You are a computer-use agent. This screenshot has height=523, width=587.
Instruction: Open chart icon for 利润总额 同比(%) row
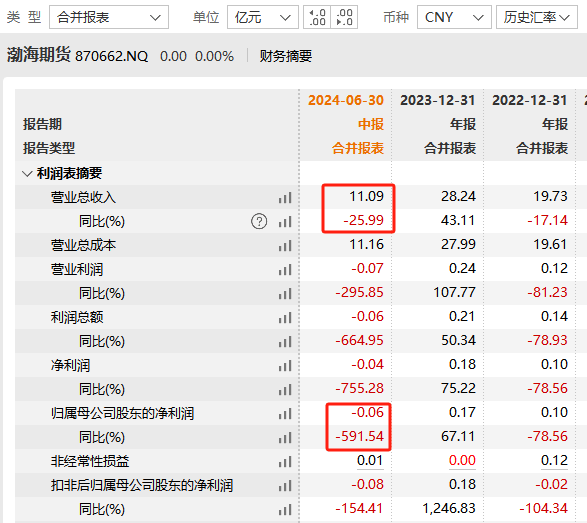(285, 341)
